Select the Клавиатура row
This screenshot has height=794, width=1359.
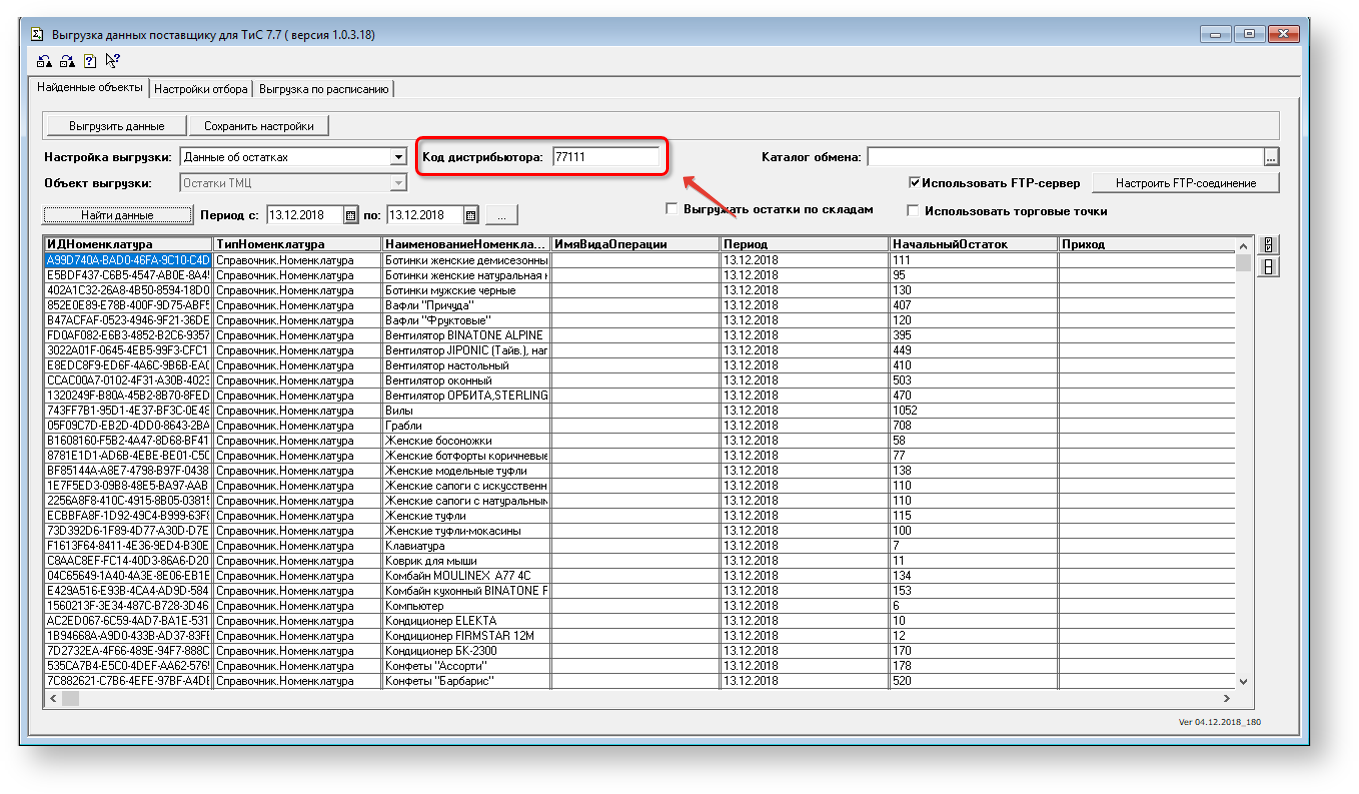click(x=640, y=546)
